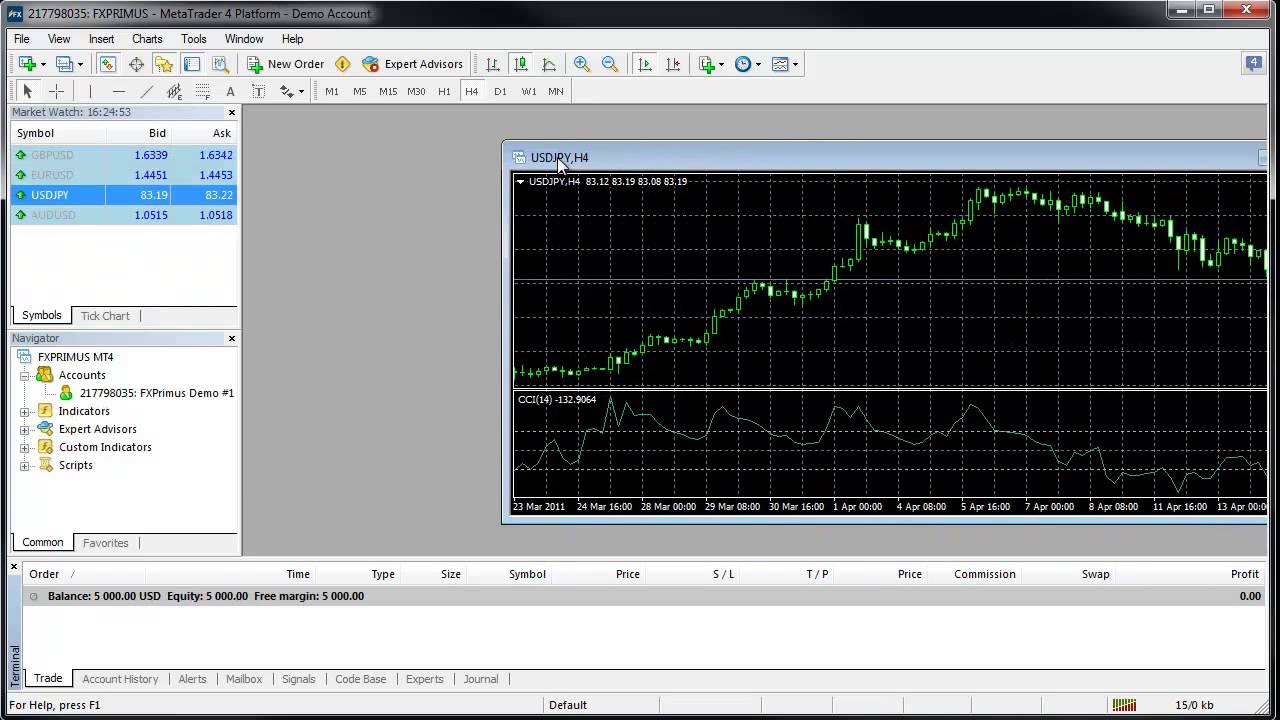Open the Arrows objects dropdown

point(291,91)
